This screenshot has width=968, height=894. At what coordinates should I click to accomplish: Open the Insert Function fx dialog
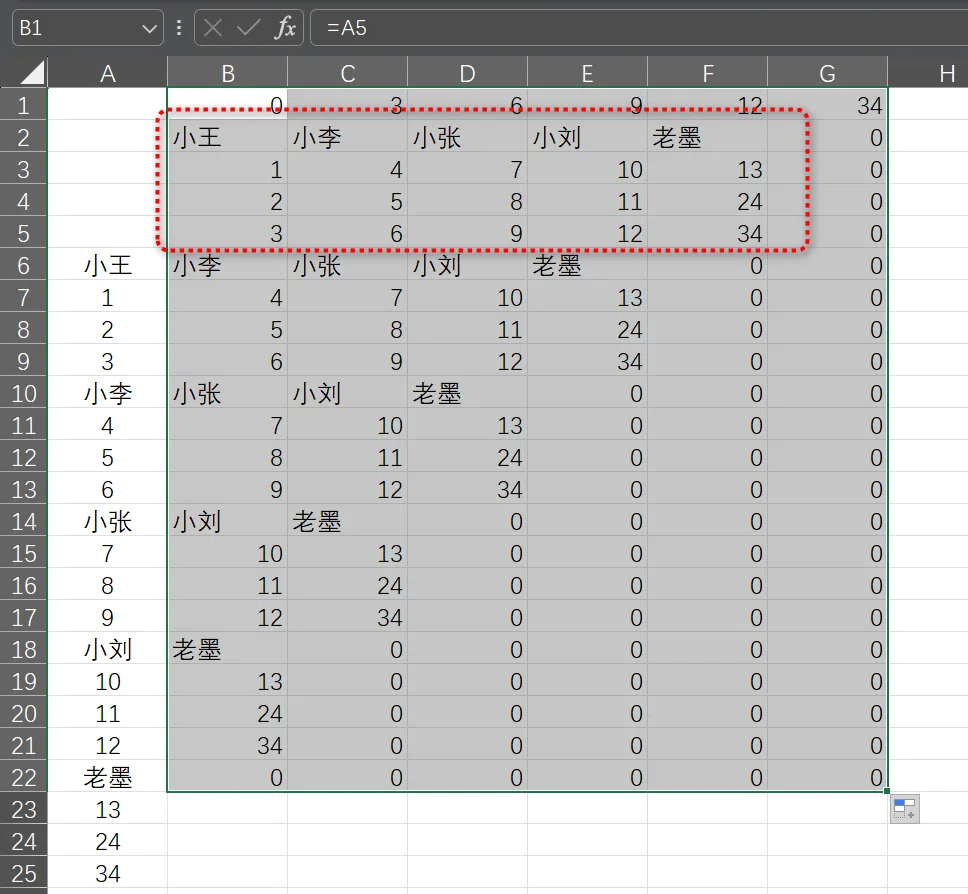pyautogui.click(x=285, y=28)
